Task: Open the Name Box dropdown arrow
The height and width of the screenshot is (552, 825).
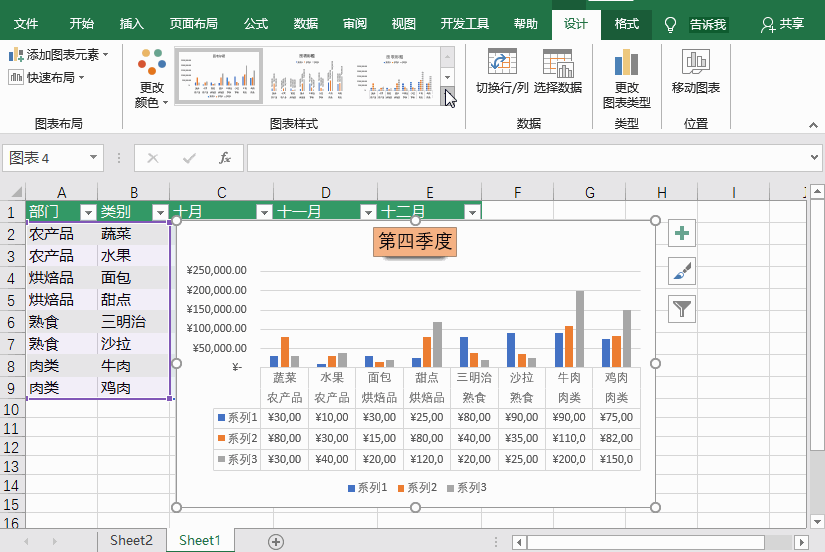Action: (x=93, y=157)
